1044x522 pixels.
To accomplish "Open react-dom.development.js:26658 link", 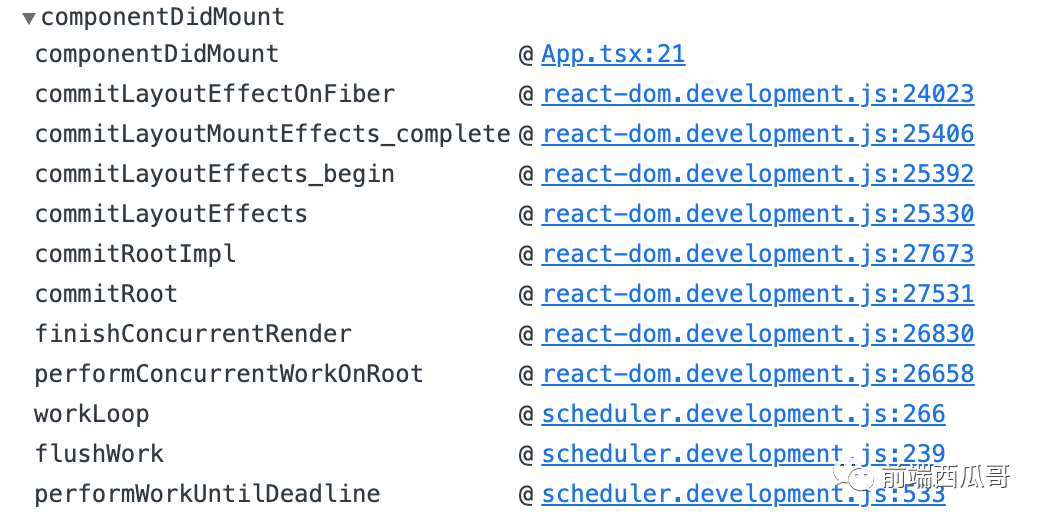I will 758,374.
